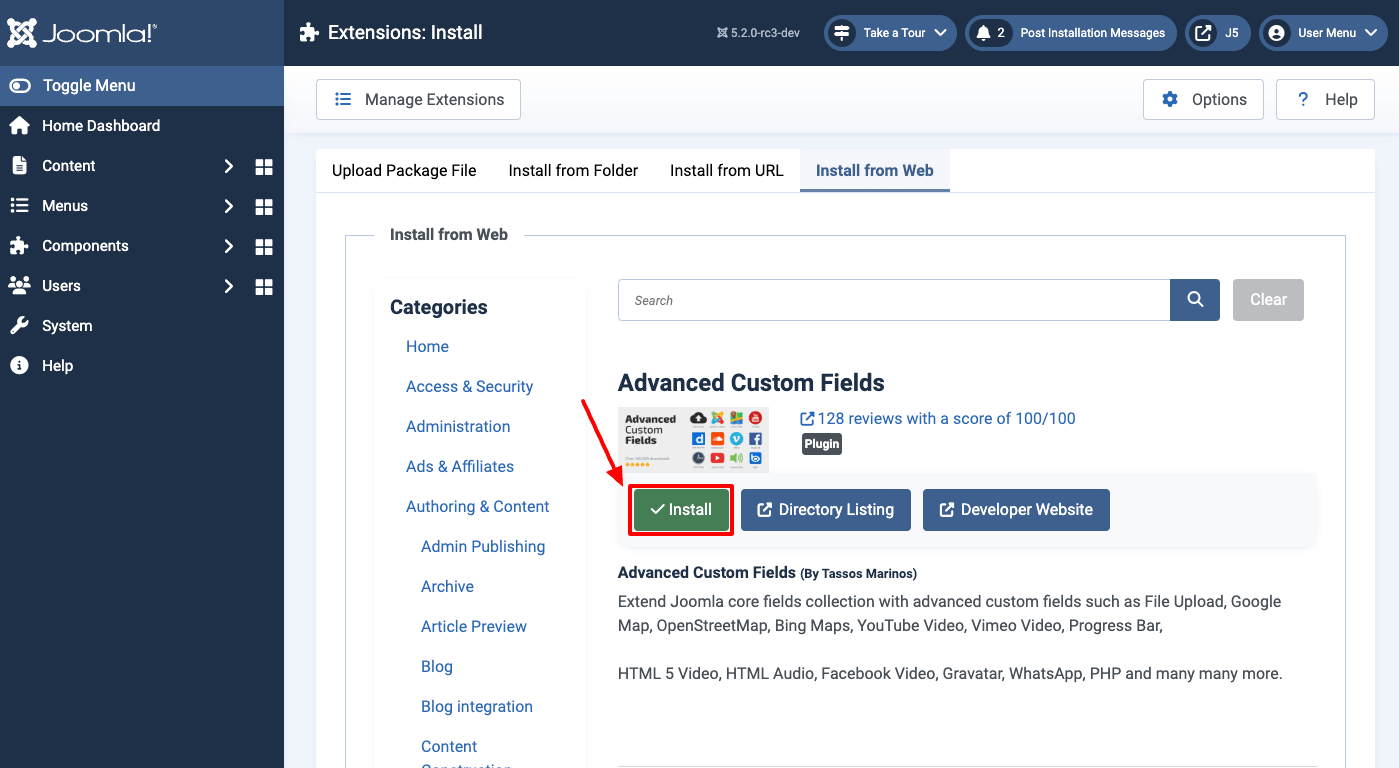1399x768 pixels.
Task: Click the Help info icon in sidebar
Action: (19, 366)
